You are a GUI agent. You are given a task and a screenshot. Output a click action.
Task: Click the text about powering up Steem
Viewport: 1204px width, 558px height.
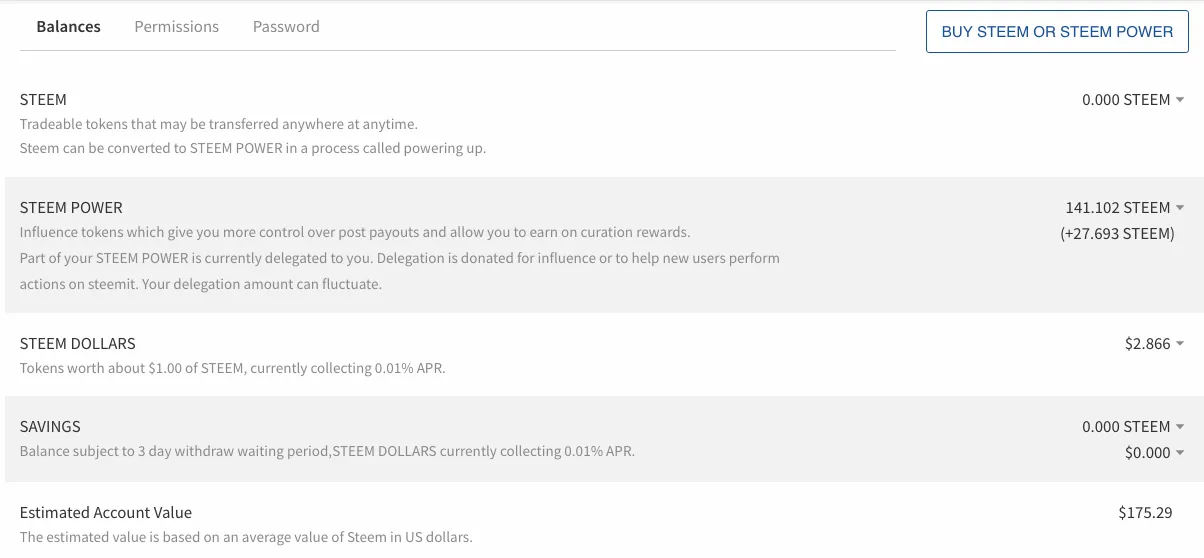click(x=253, y=148)
